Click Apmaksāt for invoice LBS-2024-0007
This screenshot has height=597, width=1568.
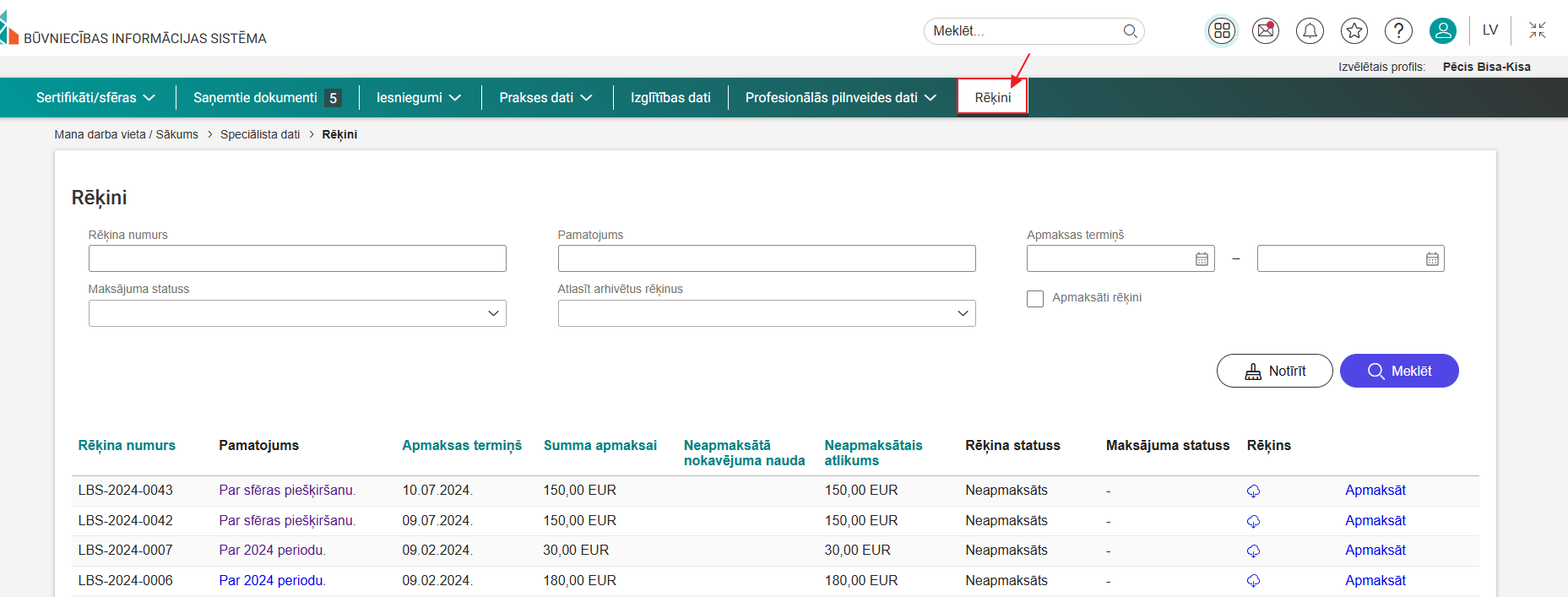(x=1375, y=551)
